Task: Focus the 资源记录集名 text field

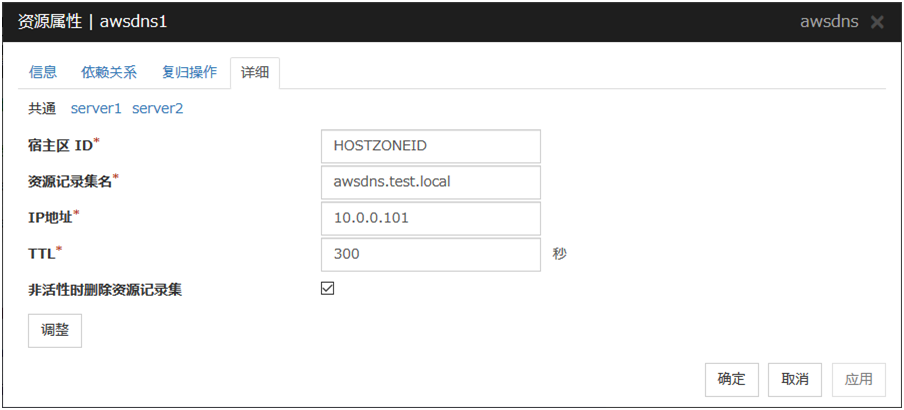Action: [x=431, y=182]
